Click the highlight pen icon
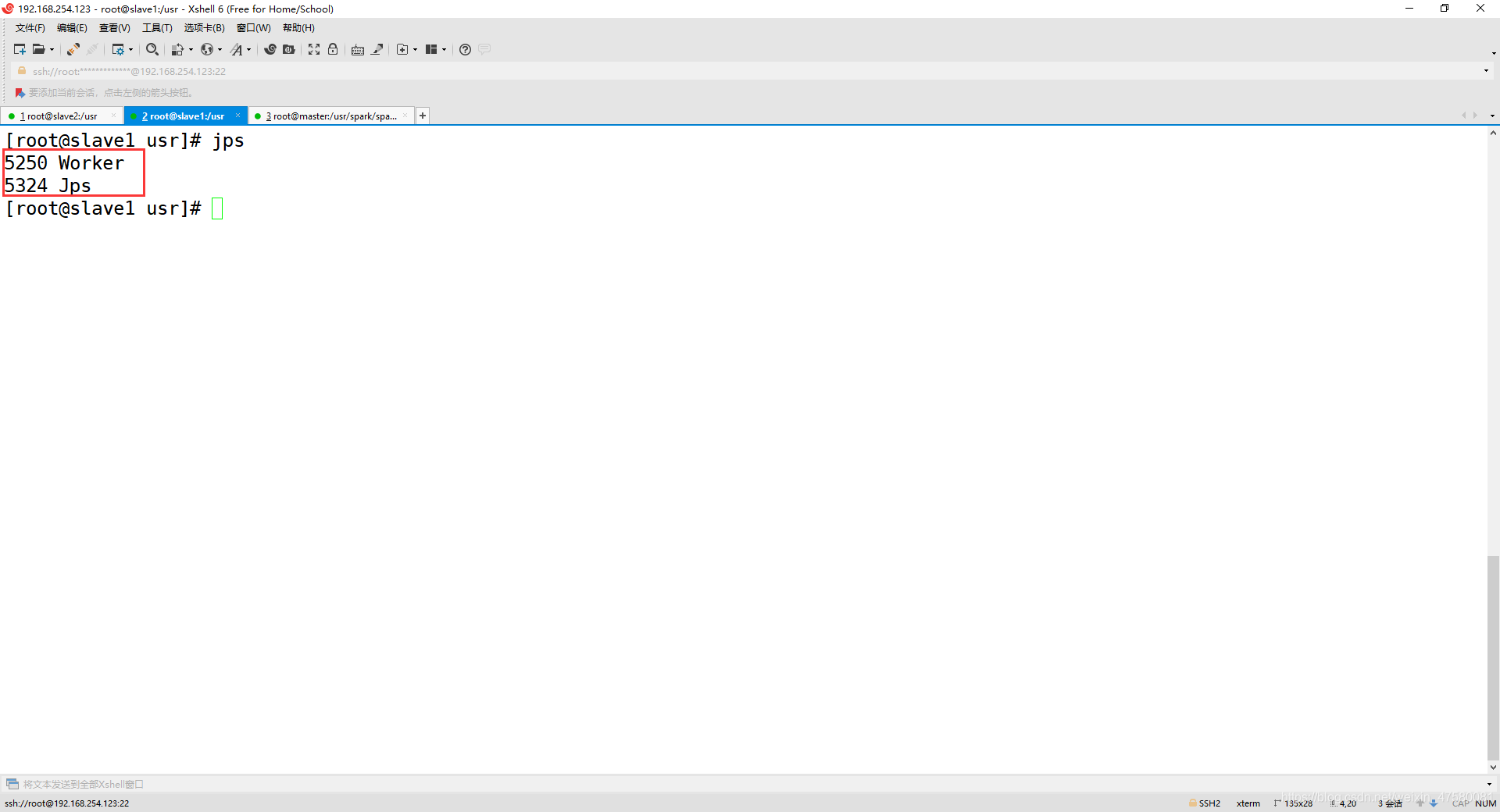 click(x=377, y=49)
